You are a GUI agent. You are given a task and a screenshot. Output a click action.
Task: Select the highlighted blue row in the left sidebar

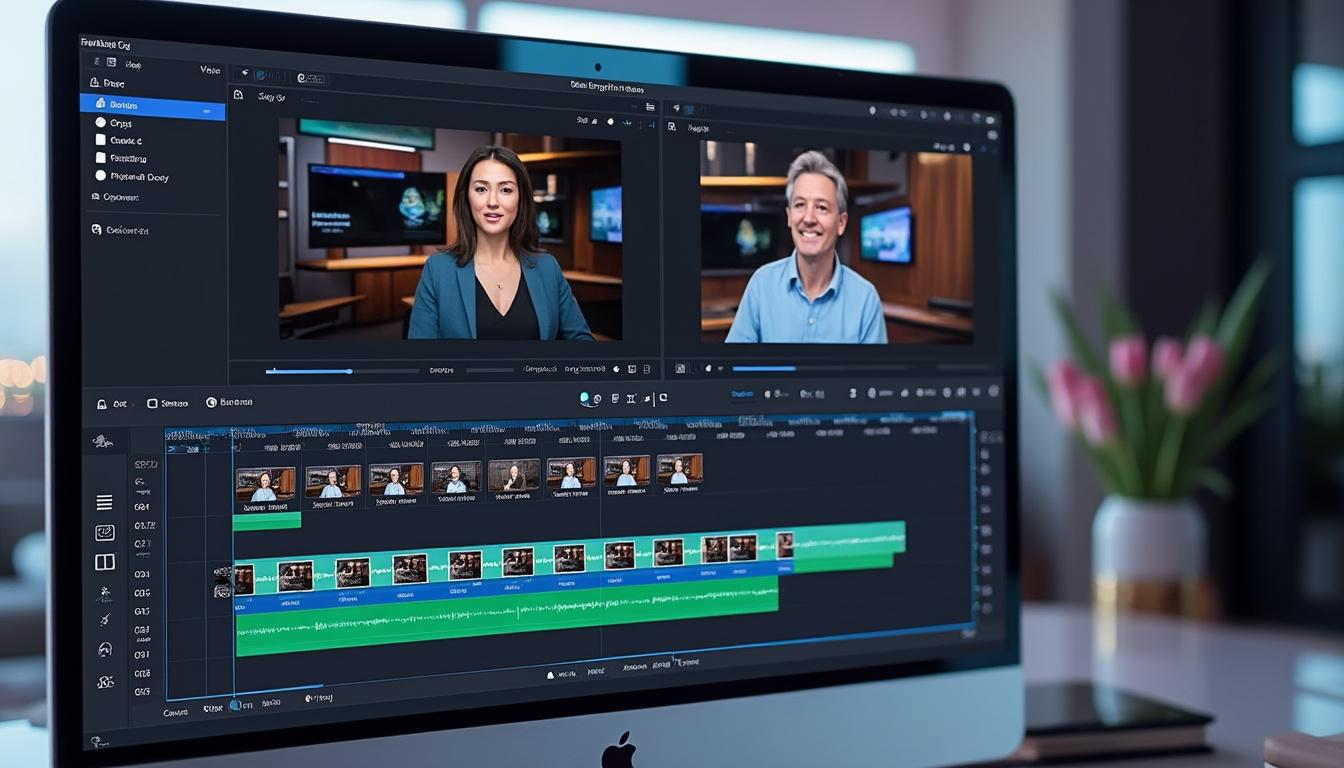[152, 105]
